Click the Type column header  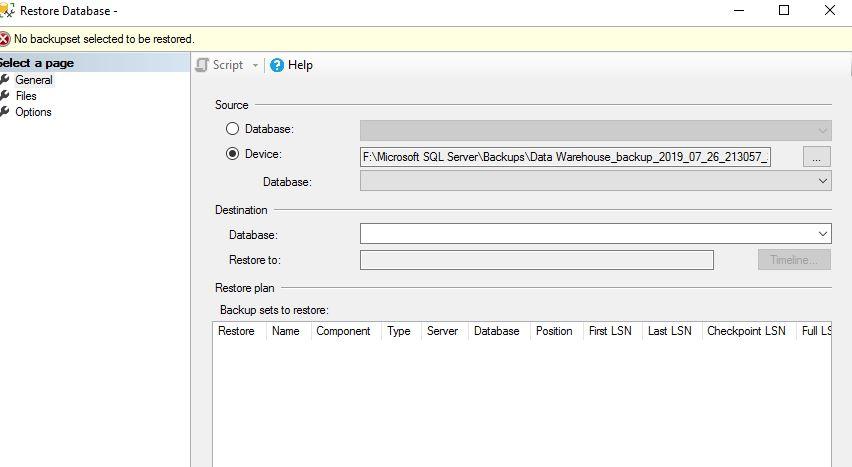click(402, 331)
